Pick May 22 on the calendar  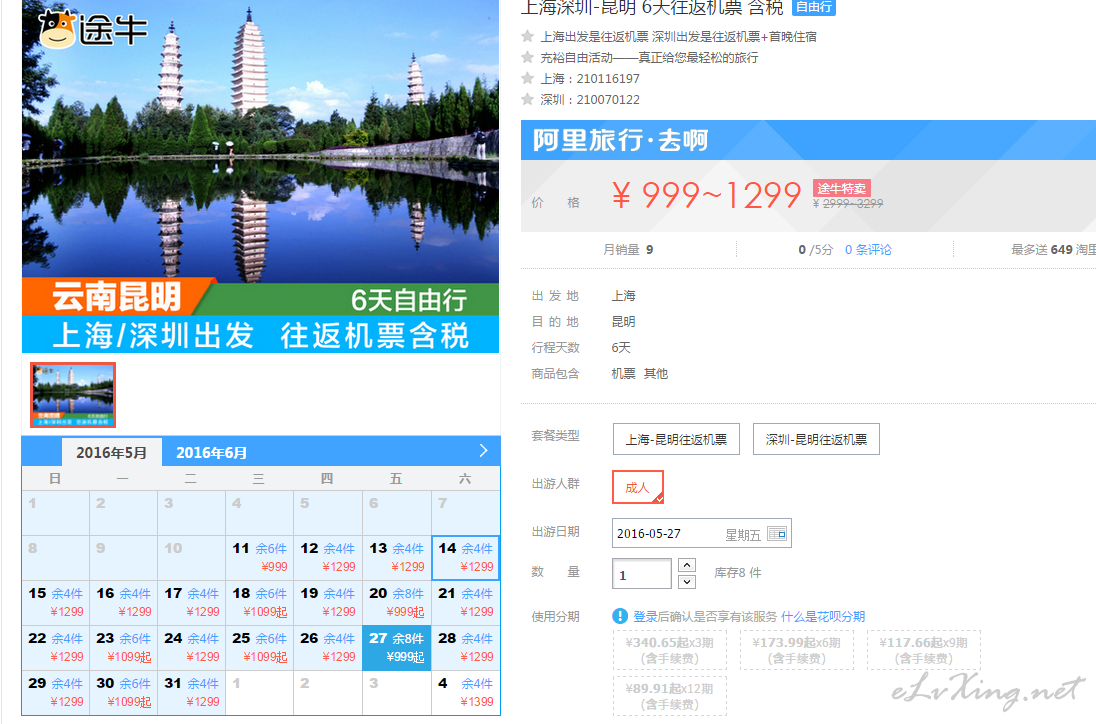pyautogui.click(x=55, y=648)
